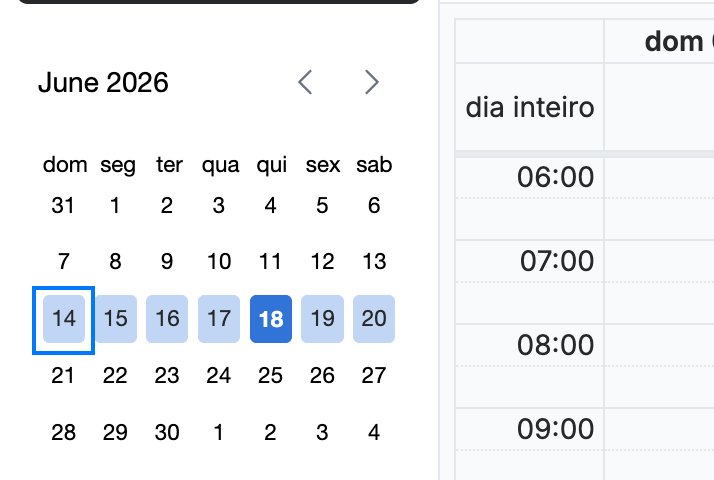
Task: Pick July 4 in the last row
Action: click(374, 432)
